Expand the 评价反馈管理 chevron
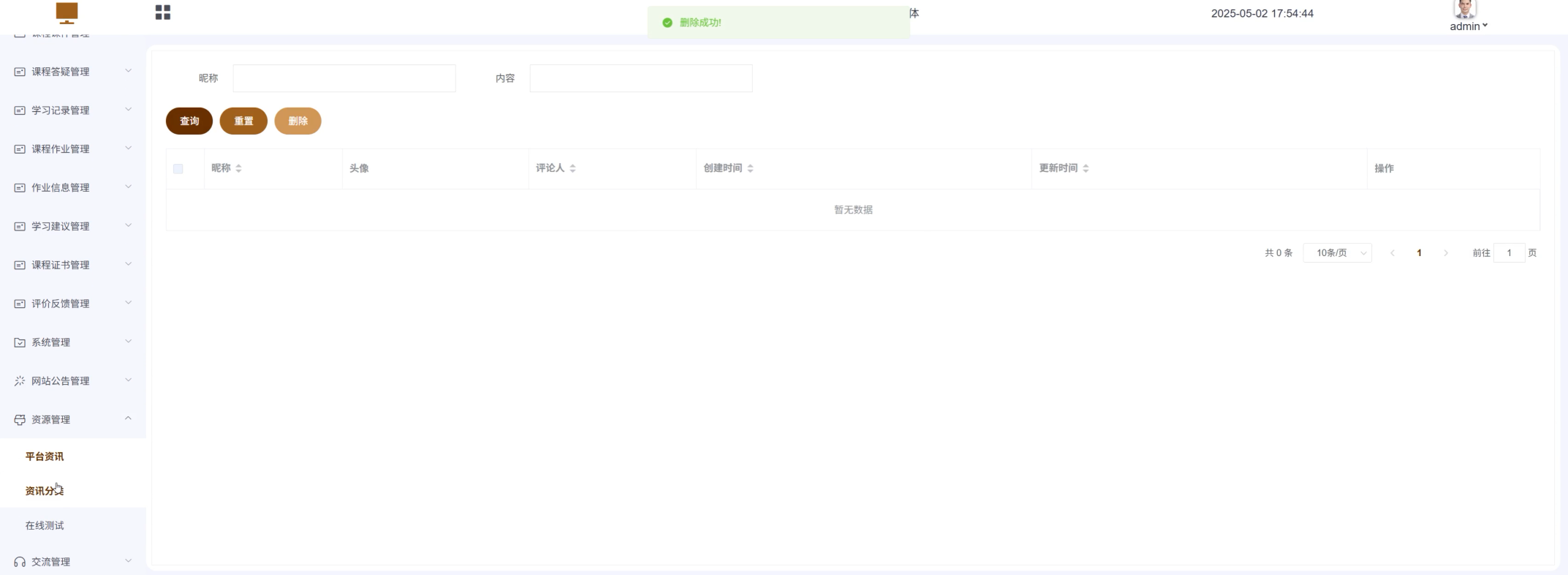Image resolution: width=1568 pixels, height=575 pixels. (128, 303)
